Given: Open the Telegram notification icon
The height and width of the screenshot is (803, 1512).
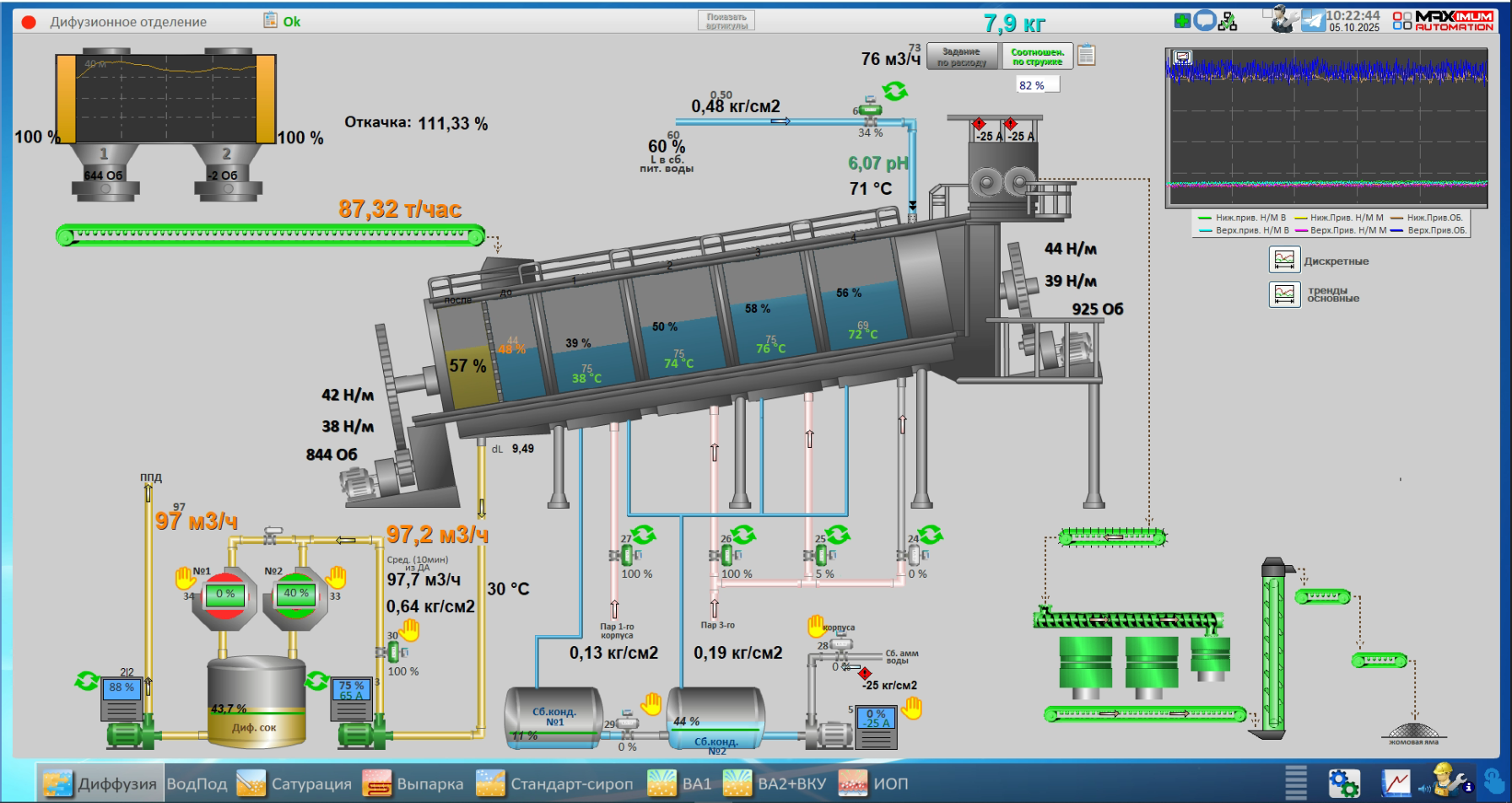Looking at the screenshot, I should point(1313,21).
